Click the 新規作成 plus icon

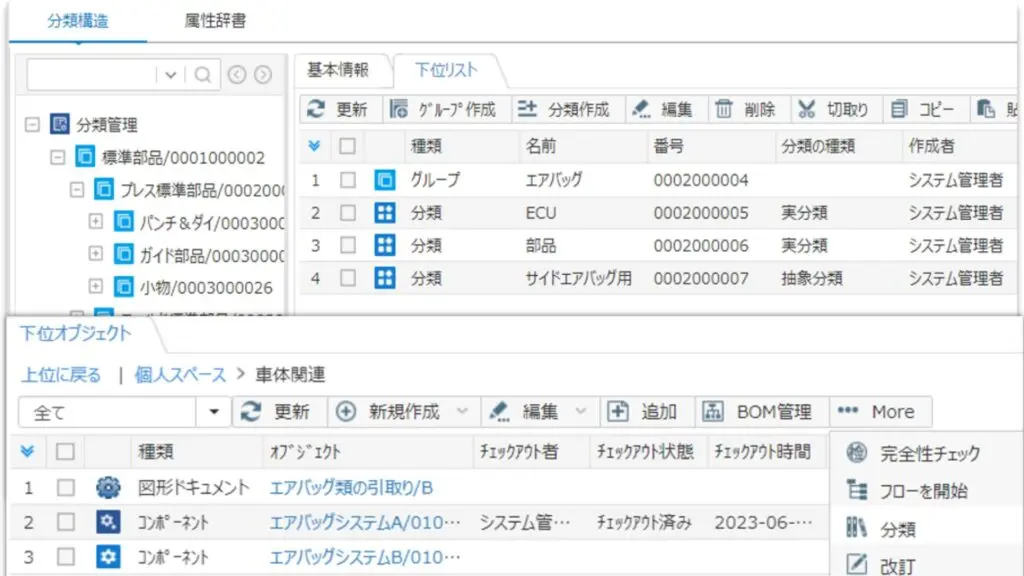pyautogui.click(x=345, y=412)
